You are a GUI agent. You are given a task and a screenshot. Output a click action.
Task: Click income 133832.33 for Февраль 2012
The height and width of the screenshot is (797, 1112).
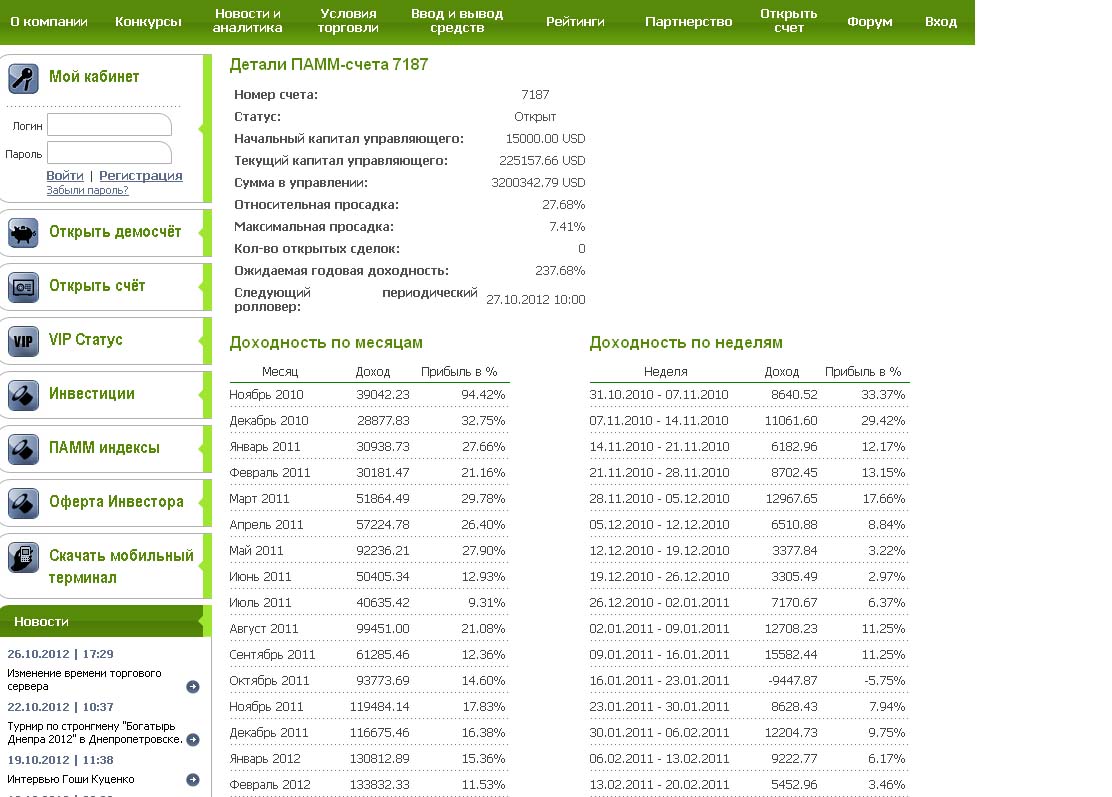[379, 784]
